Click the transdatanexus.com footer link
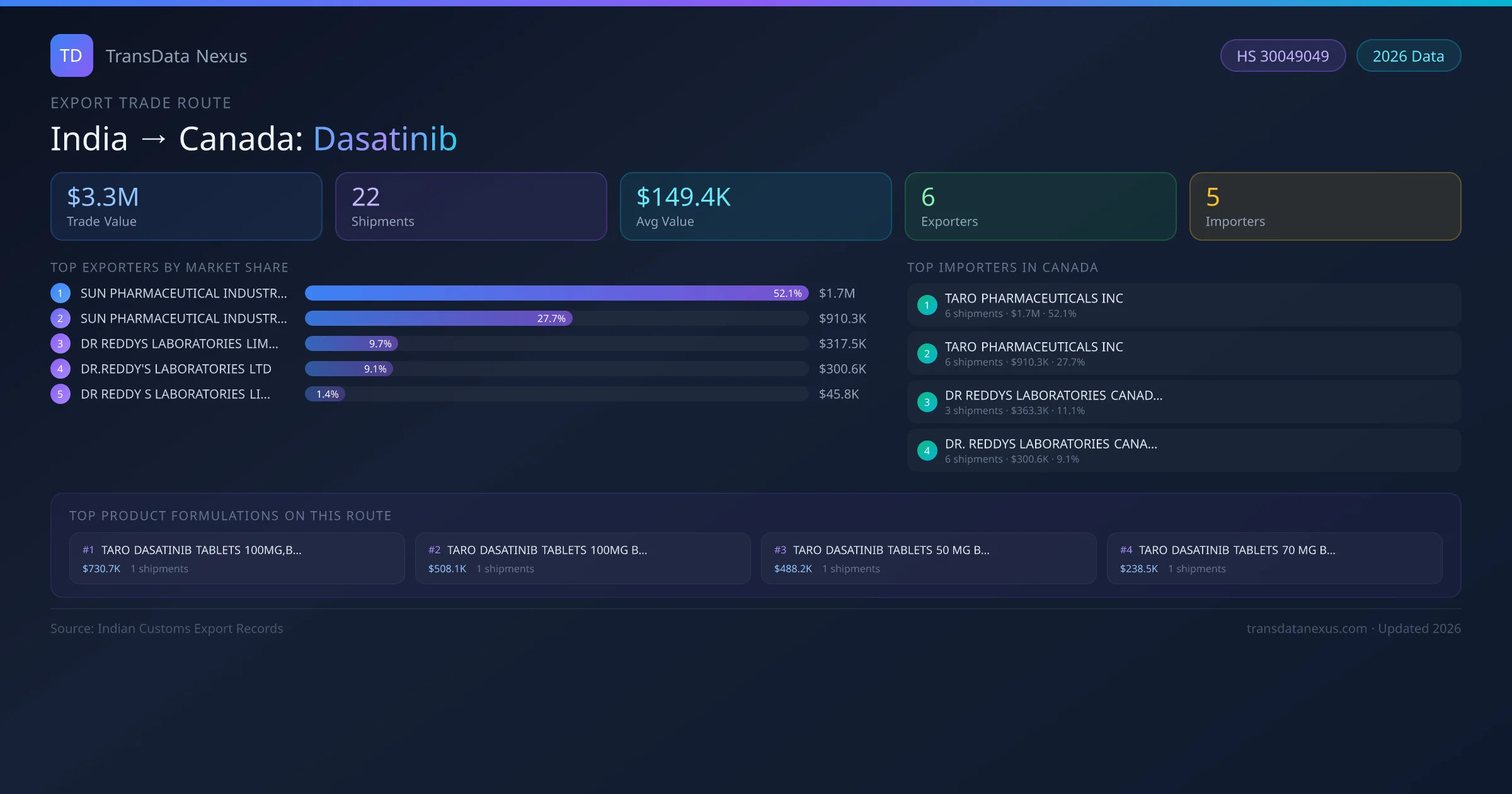This screenshot has width=1512, height=794. [1307, 628]
